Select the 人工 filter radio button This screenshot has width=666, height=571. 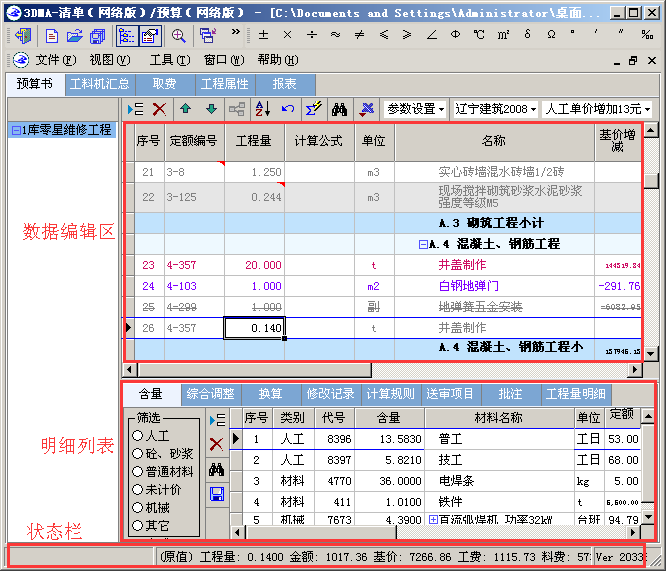pyautogui.click(x=137, y=435)
